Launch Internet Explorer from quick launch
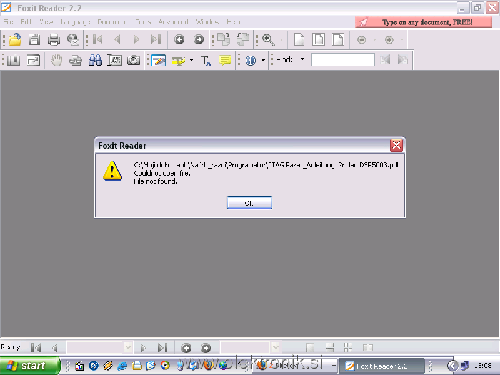Screen dimensions: 500x375 pos(122,366)
